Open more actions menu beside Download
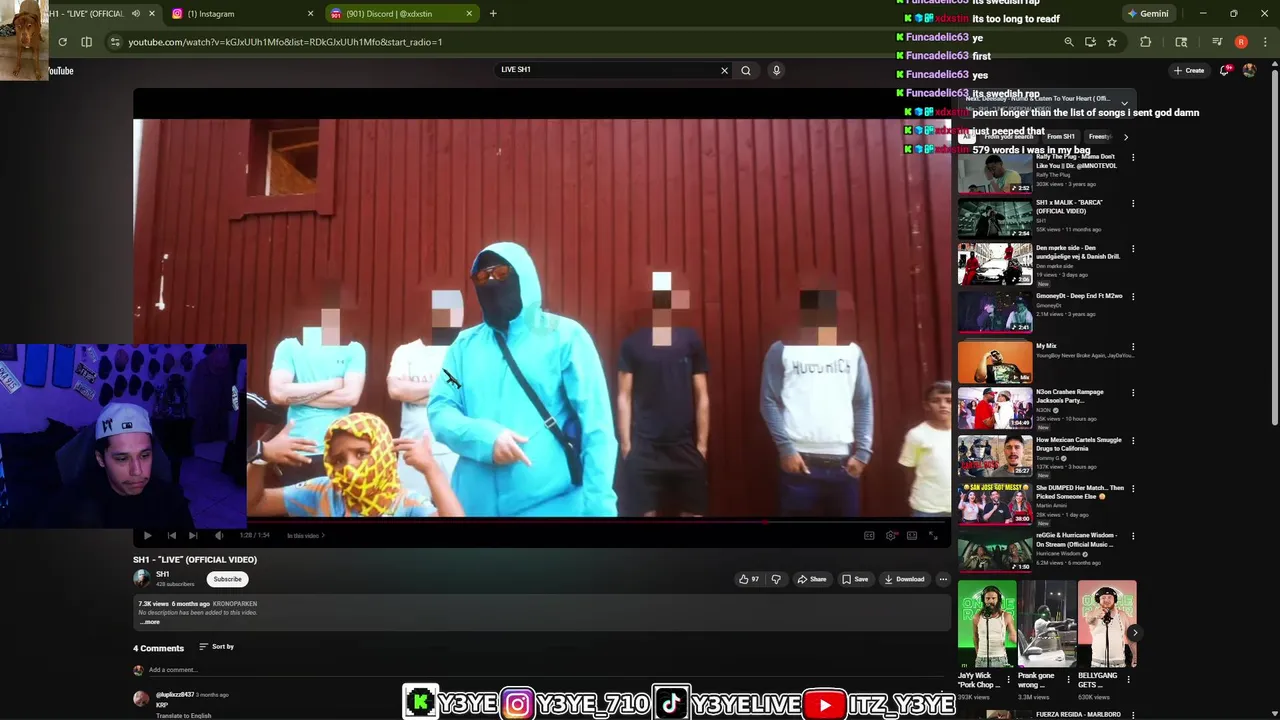The height and width of the screenshot is (720, 1280). coord(942,579)
